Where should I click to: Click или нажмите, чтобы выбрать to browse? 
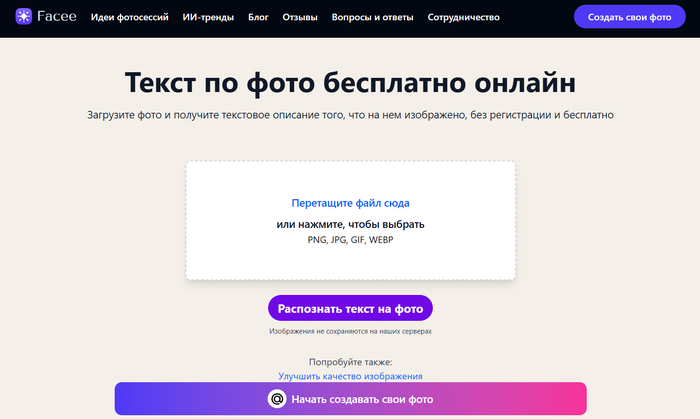350,224
